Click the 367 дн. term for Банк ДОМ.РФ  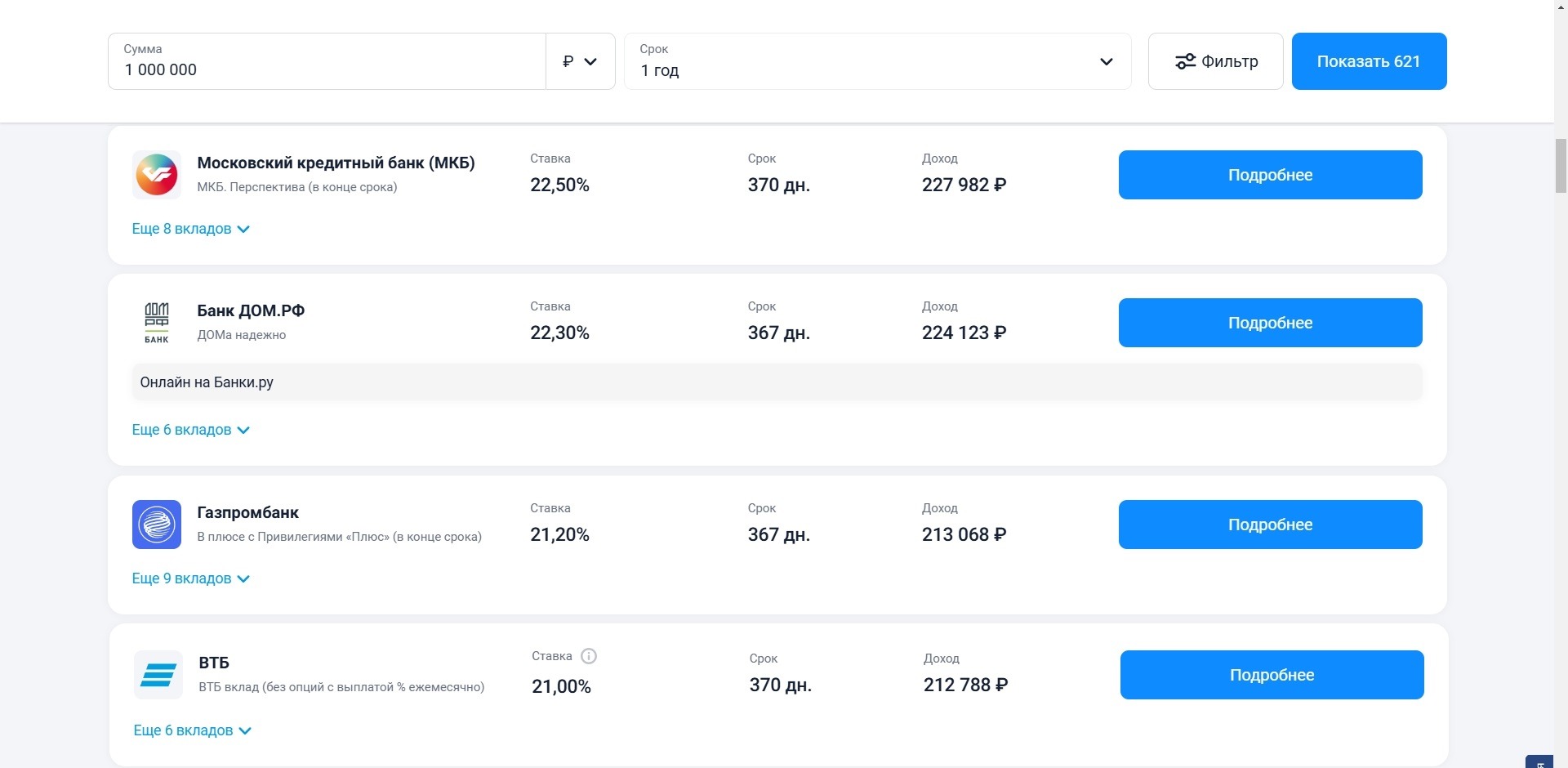pos(779,333)
